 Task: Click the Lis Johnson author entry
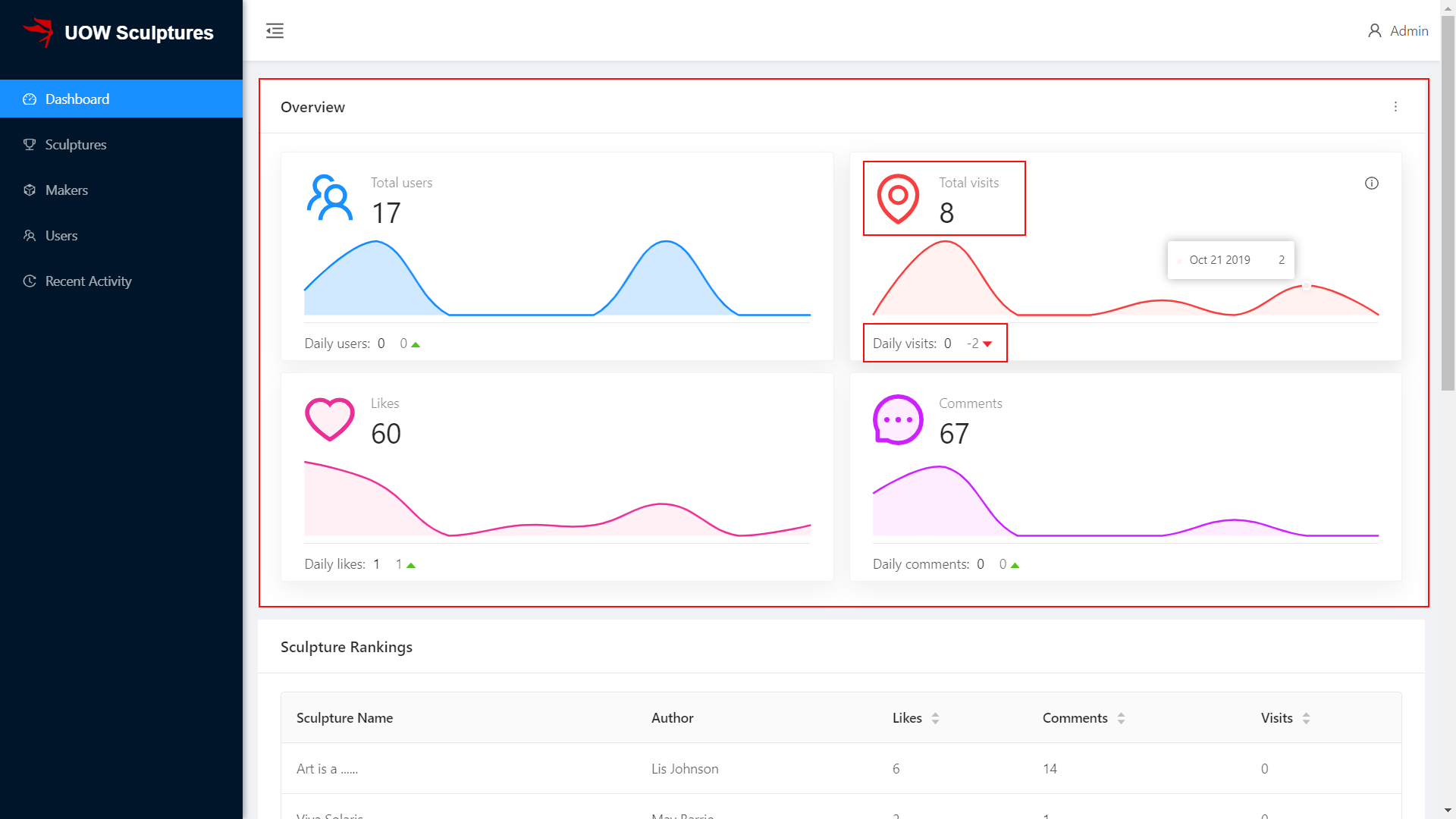685,768
